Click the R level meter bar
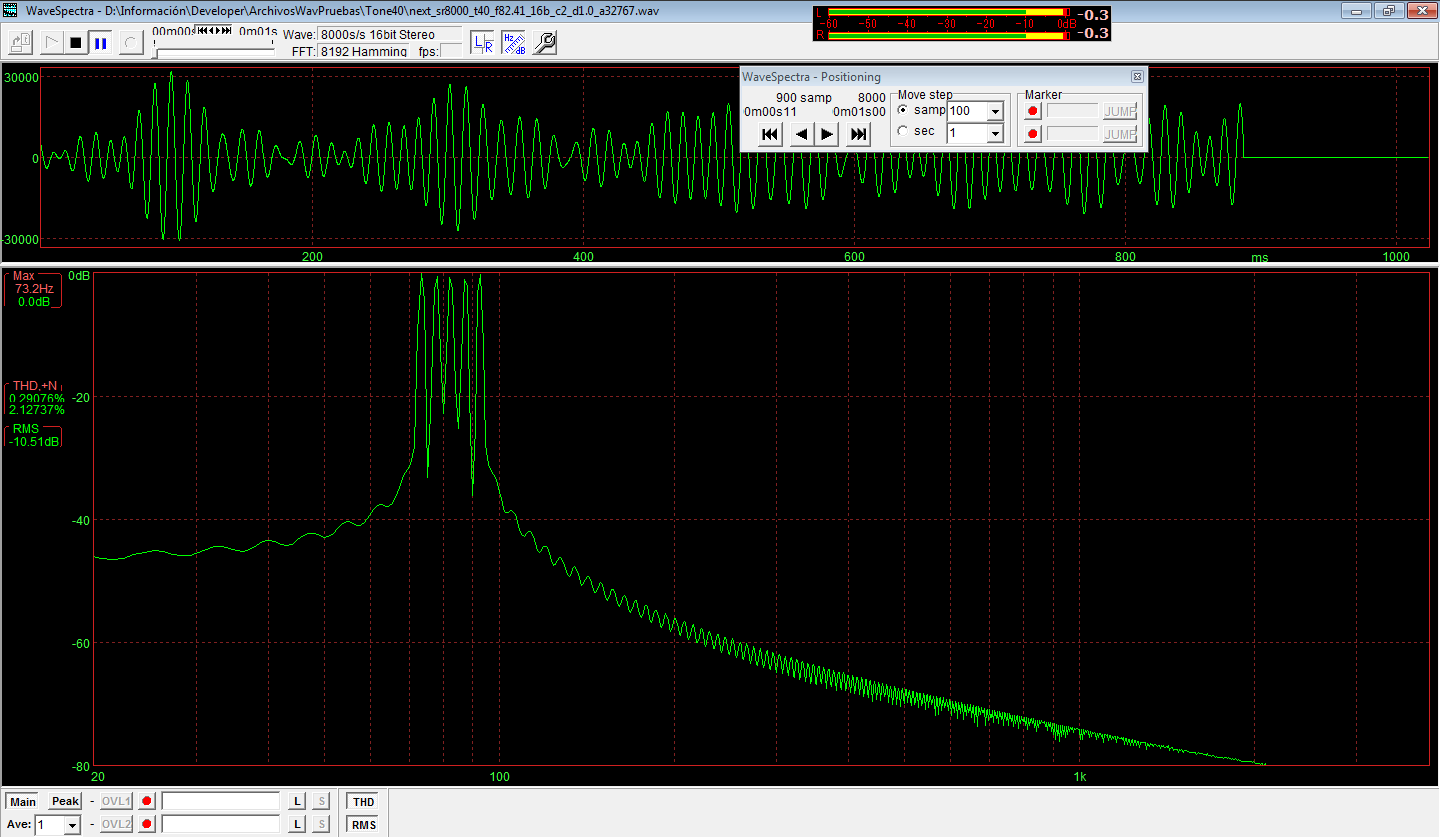 tap(949, 34)
